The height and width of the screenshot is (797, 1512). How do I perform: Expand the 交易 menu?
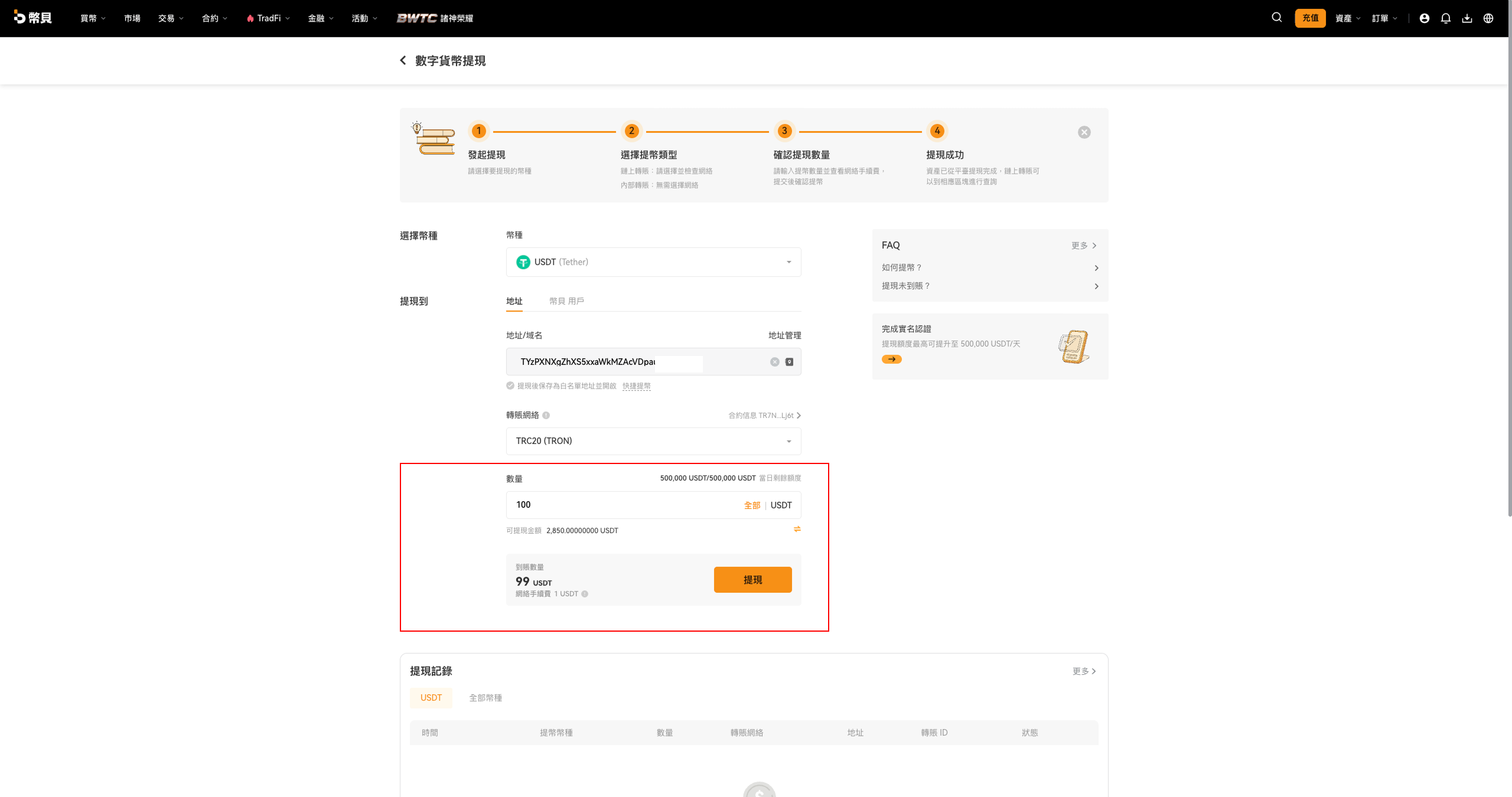pos(171,18)
